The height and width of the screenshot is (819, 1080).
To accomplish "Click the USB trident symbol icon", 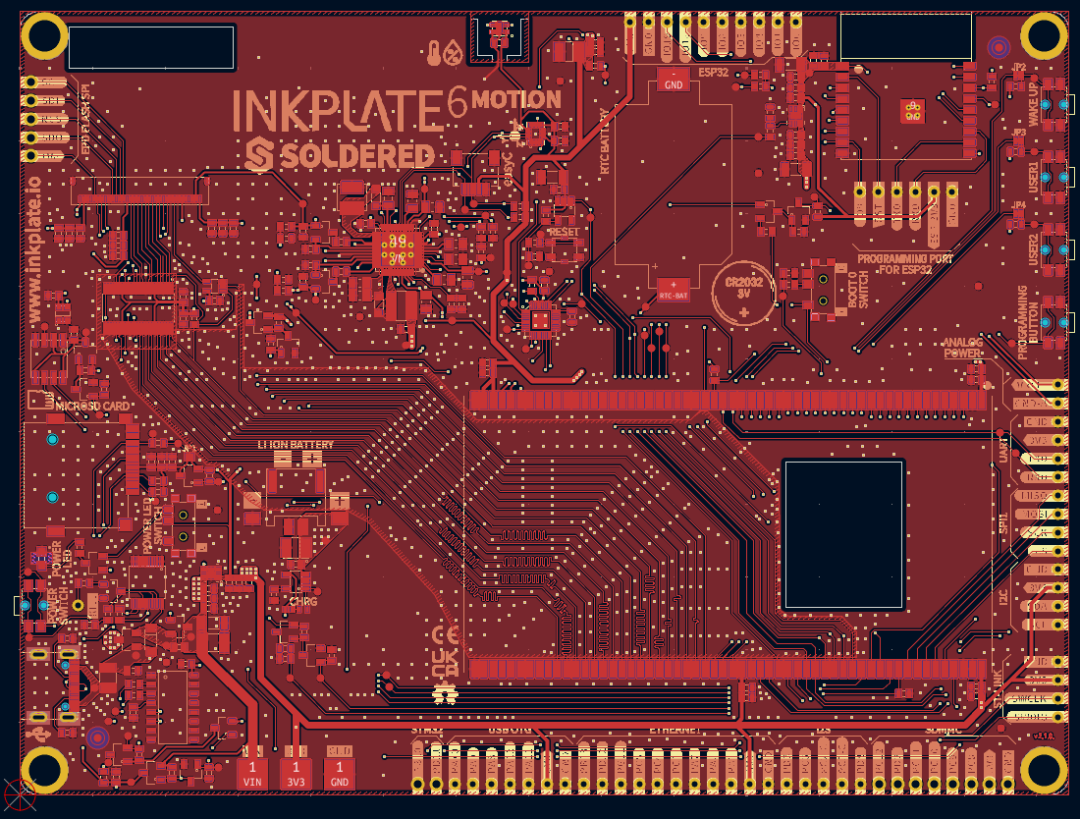I will coord(39,734).
